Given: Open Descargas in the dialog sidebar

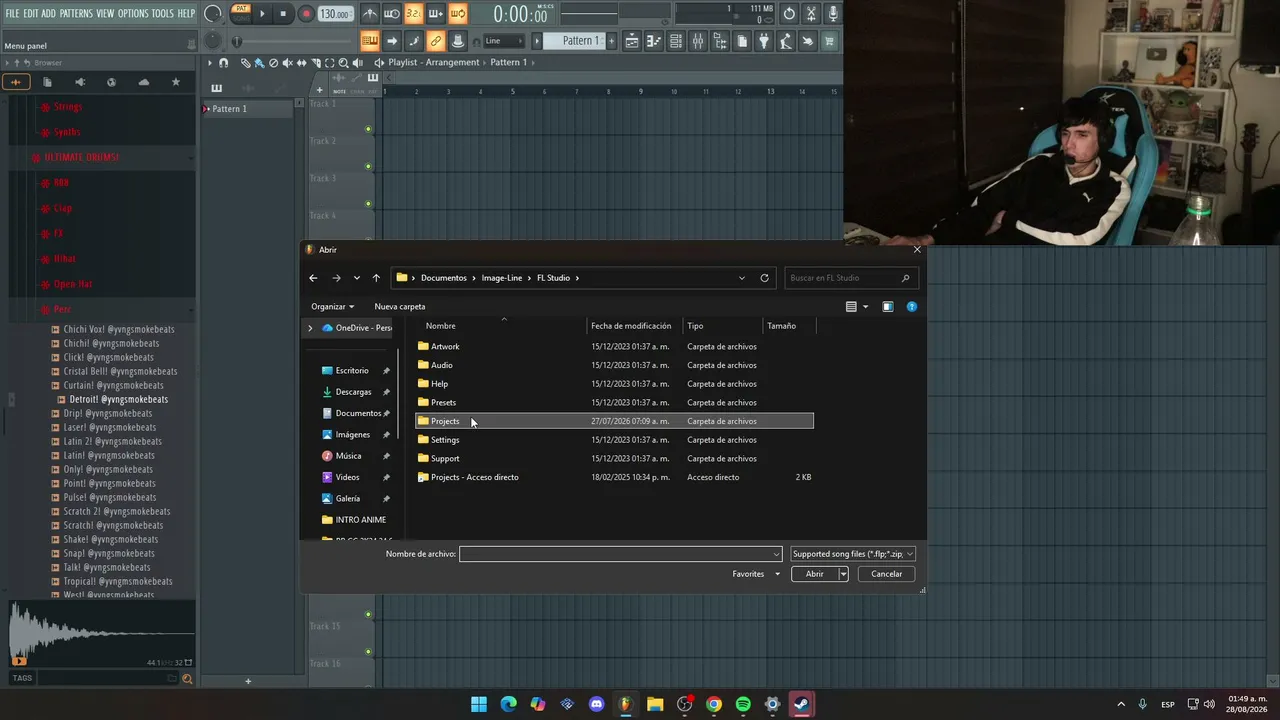Looking at the screenshot, I should (353, 392).
